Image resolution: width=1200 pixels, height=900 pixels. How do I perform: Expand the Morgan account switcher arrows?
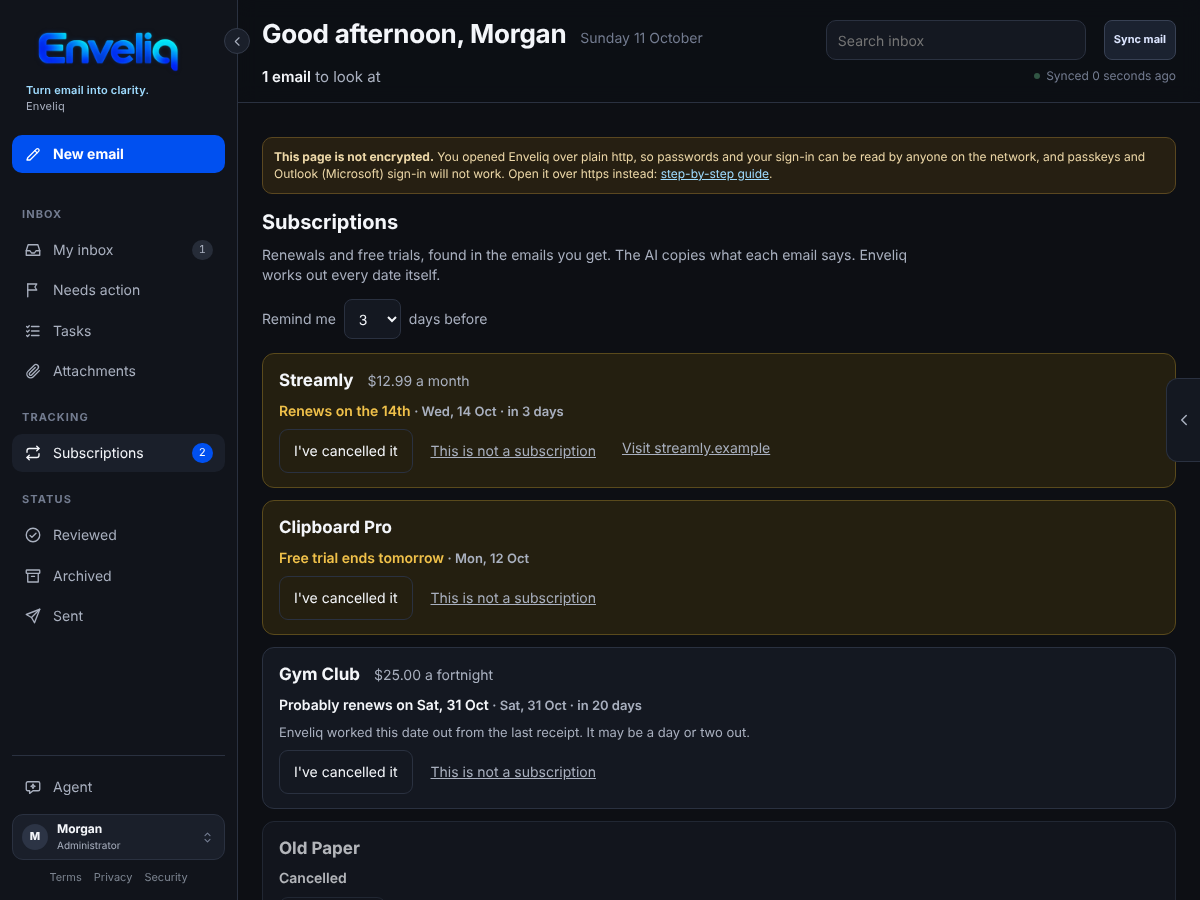coord(207,837)
